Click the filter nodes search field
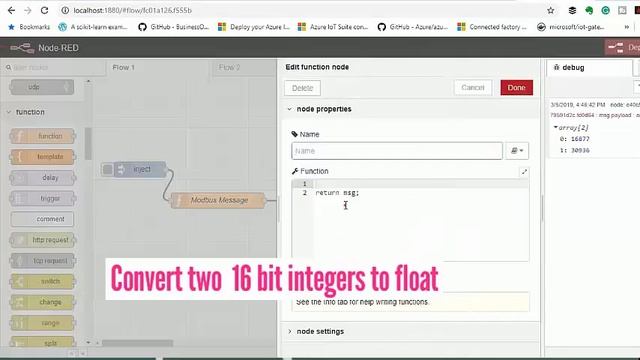The height and width of the screenshot is (360, 640). [53, 67]
